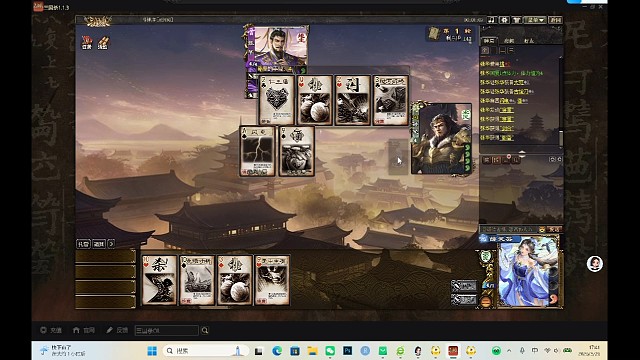
Task: Click the 礼物 gift button above hand area
Action: coord(83,244)
